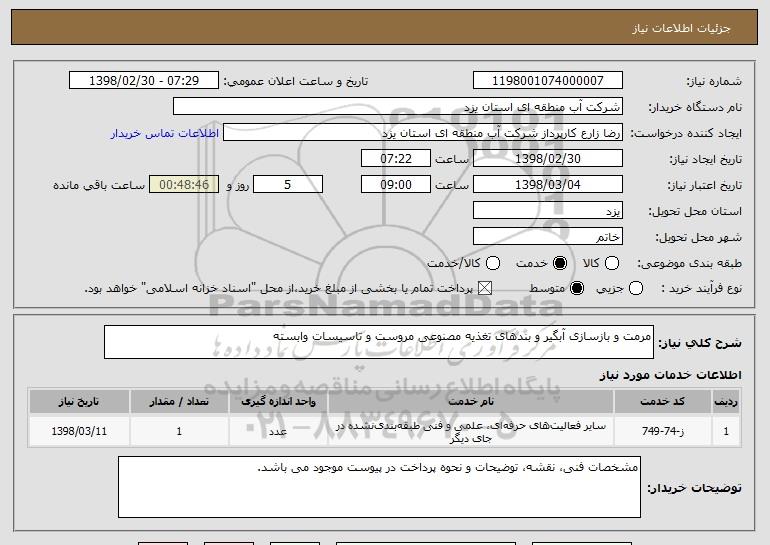
Task: Click the validity date field 1398/03/04
Action: tap(548, 185)
